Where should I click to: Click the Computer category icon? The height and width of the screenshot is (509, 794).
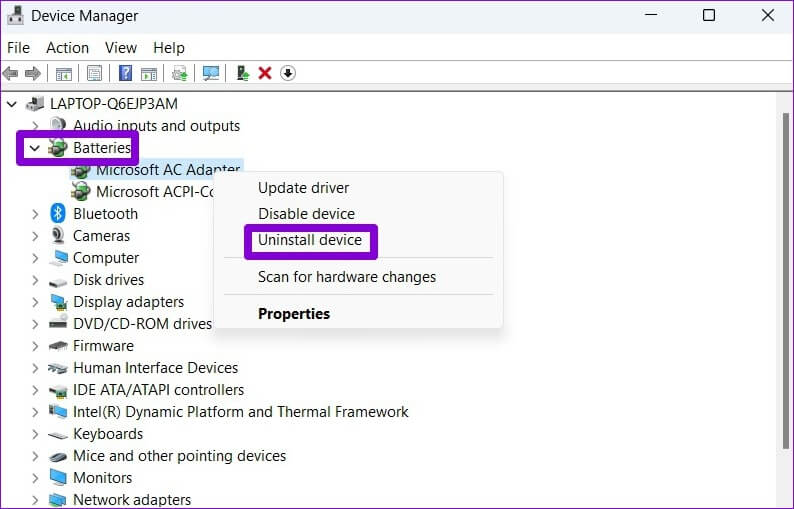58,257
